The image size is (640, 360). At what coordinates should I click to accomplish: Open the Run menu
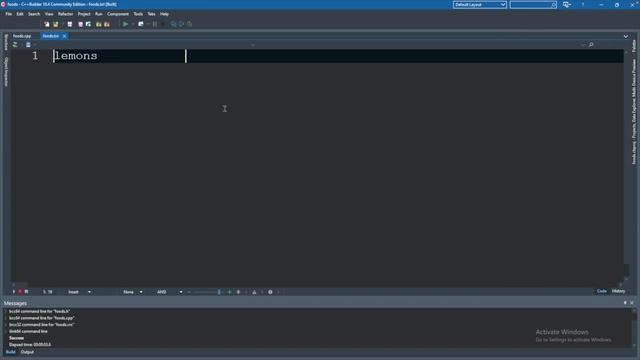point(99,14)
